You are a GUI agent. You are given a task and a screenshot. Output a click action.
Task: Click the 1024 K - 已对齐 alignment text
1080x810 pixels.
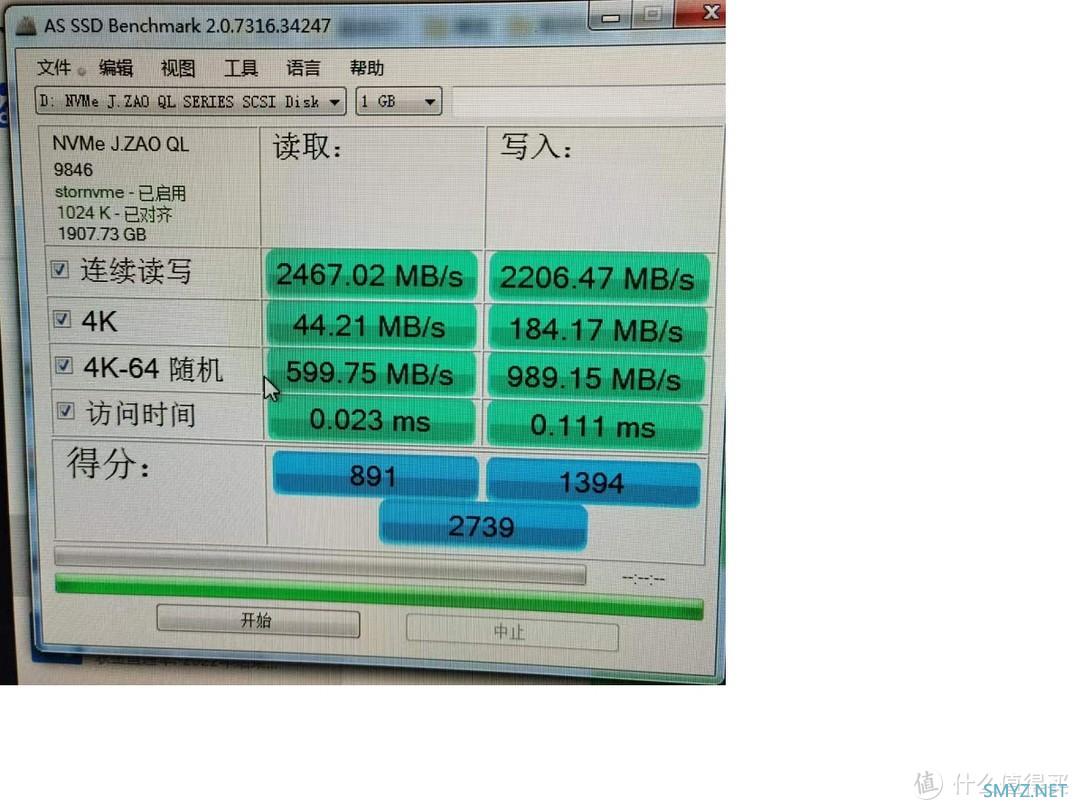pyautogui.click(x=114, y=214)
